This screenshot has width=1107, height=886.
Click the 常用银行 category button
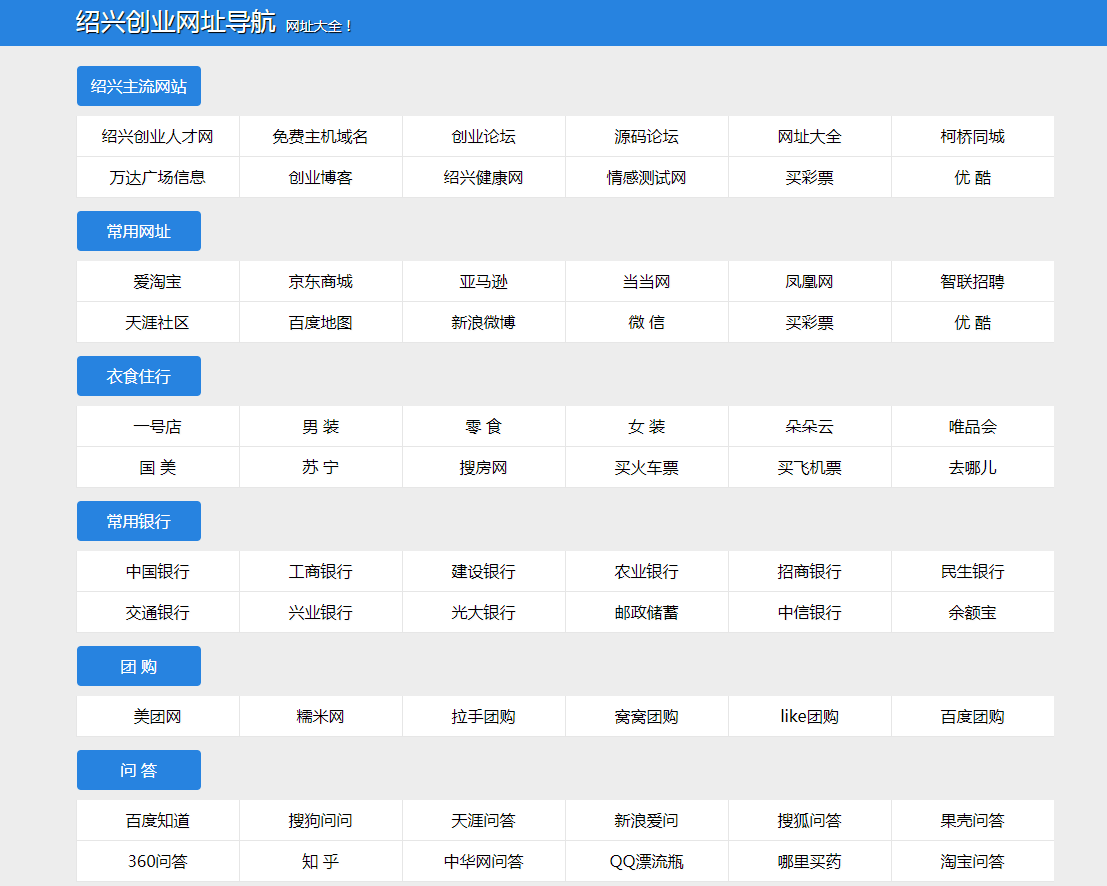(x=138, y=521)
